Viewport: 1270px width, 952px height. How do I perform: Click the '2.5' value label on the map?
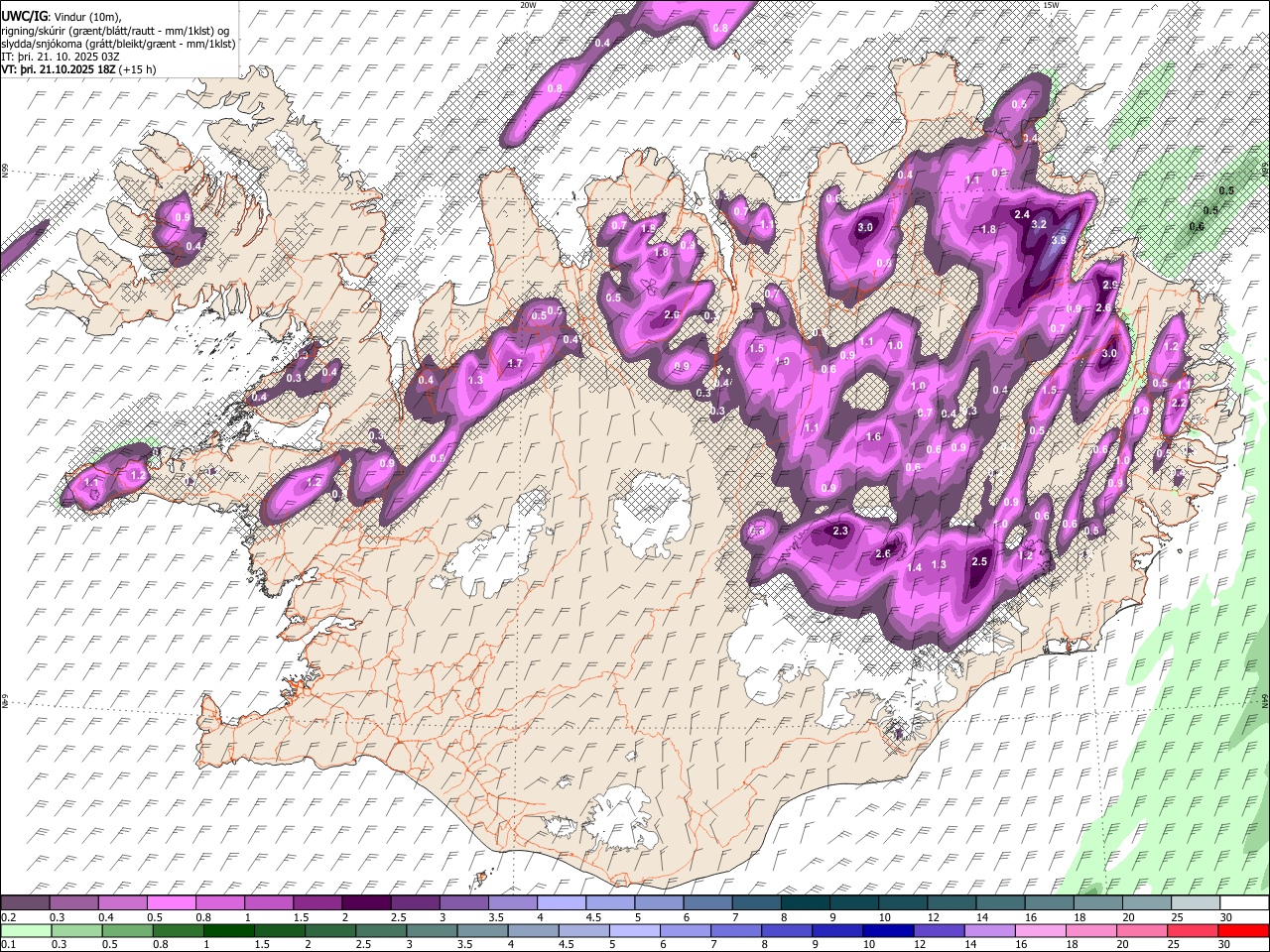(979, 561)
